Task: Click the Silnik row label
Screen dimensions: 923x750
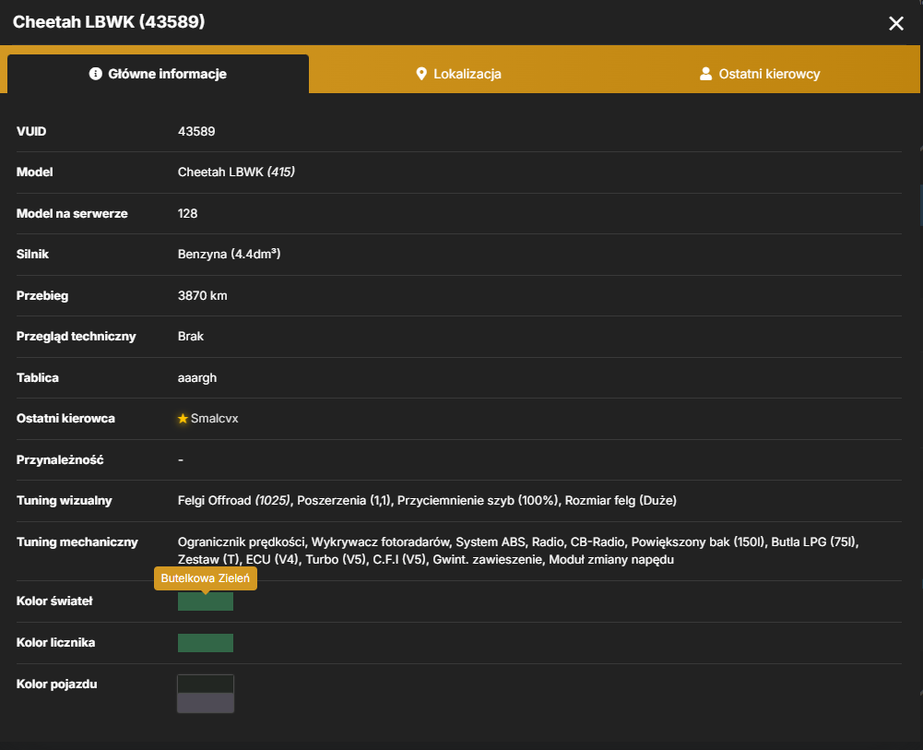Action: [x=32, y=254]
